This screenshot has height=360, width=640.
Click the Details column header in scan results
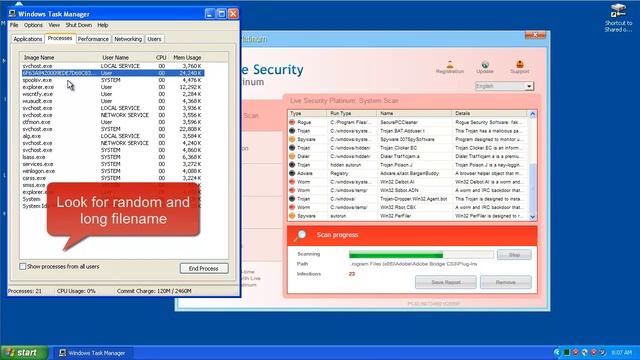click(490, 113)
